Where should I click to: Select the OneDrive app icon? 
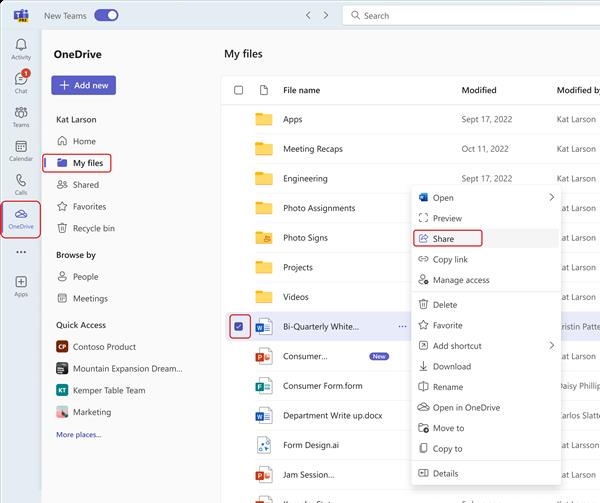click(x=21, y=219)
